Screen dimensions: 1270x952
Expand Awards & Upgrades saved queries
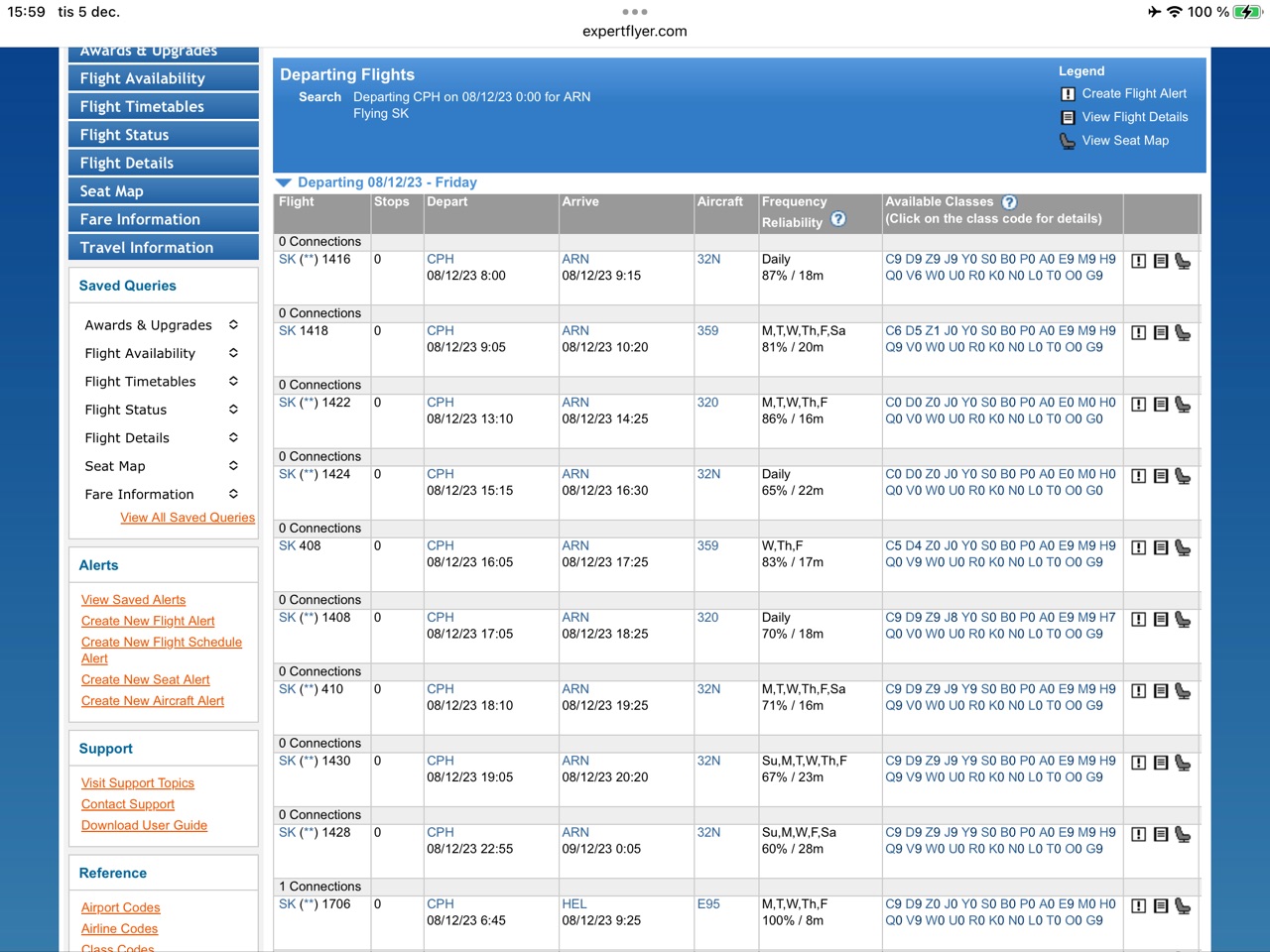[x=233, y=325]
